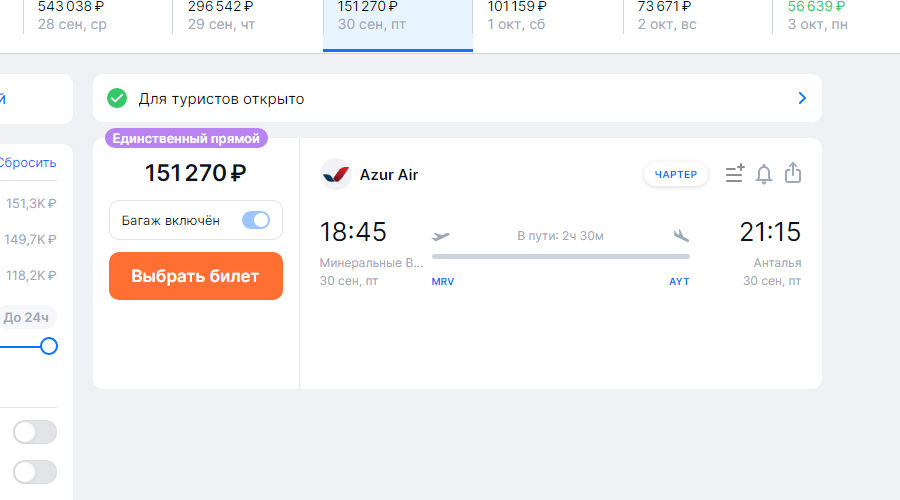Screen dimensions: 900x500
Task: Click the "Сбросить" filter reset link
Action: 28,162
